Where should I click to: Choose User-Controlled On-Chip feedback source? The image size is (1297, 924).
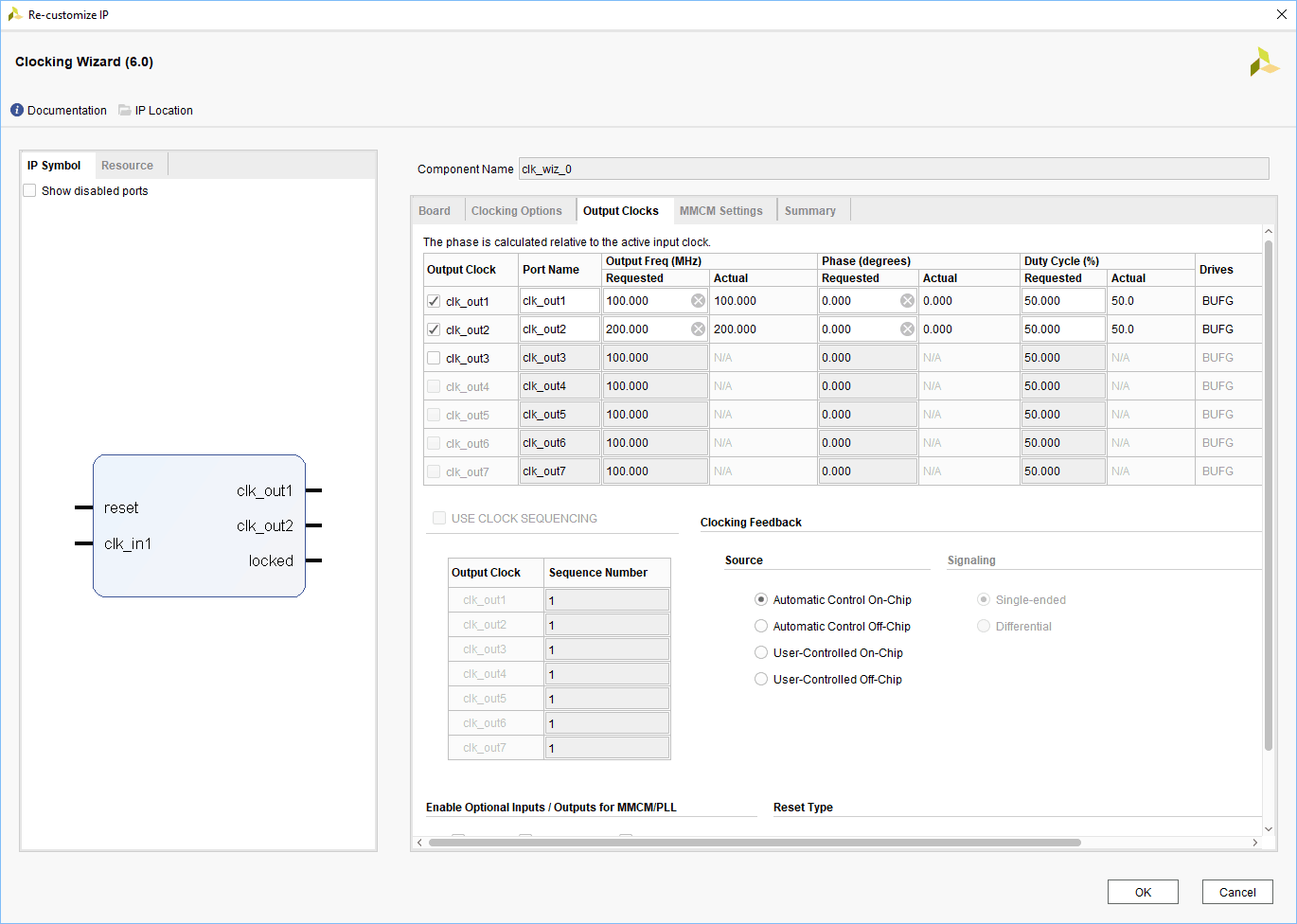pos(761,652)
